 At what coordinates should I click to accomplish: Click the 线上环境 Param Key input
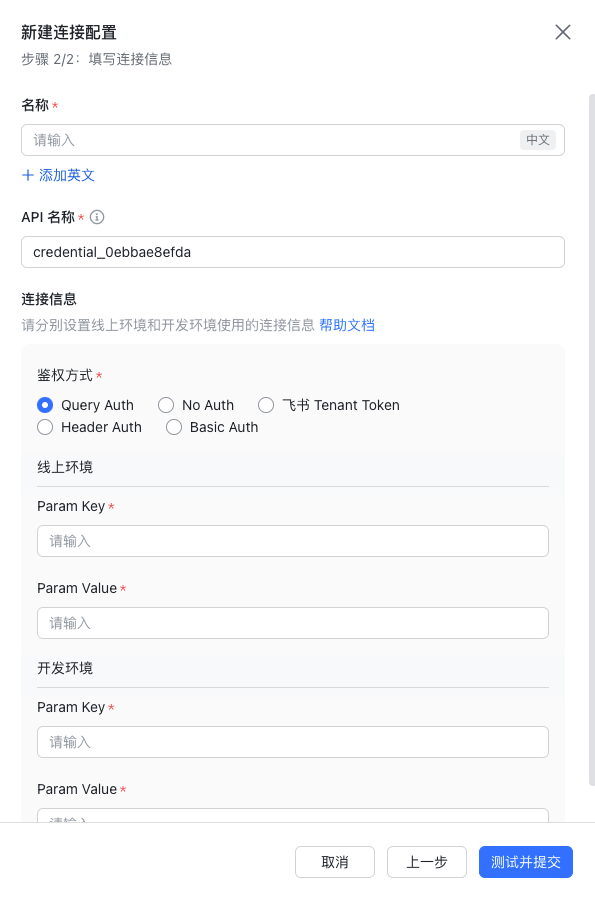click(x=293, y=541)
